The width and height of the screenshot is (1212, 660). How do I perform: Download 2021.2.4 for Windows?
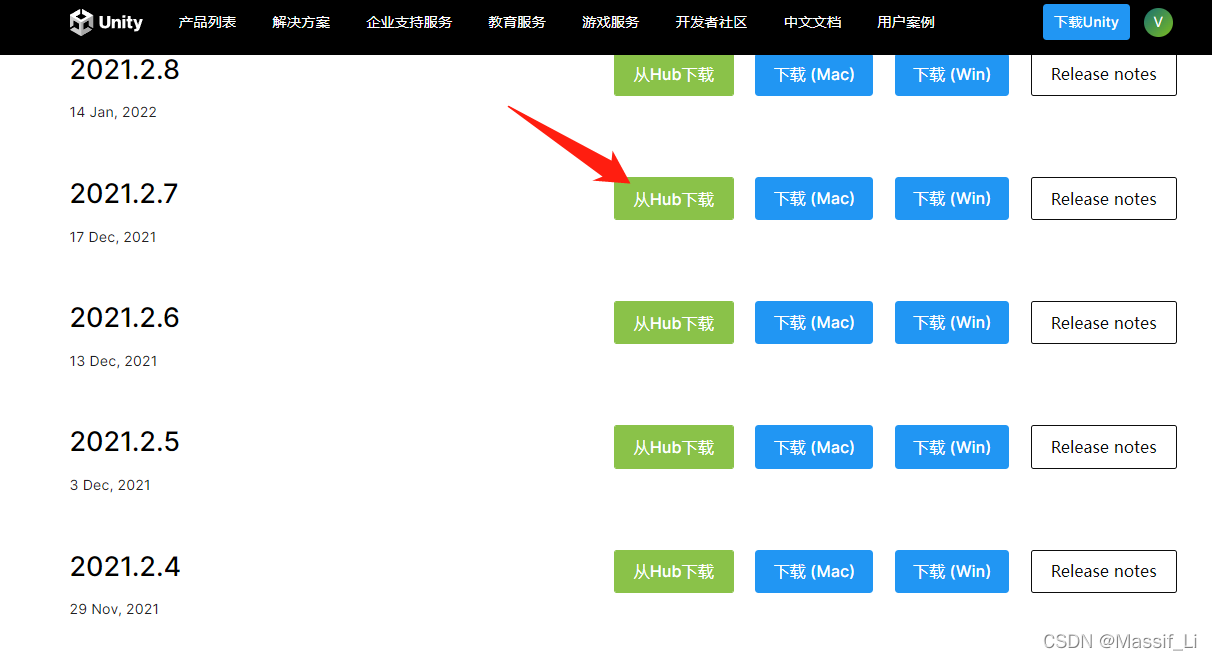(952, 571)
